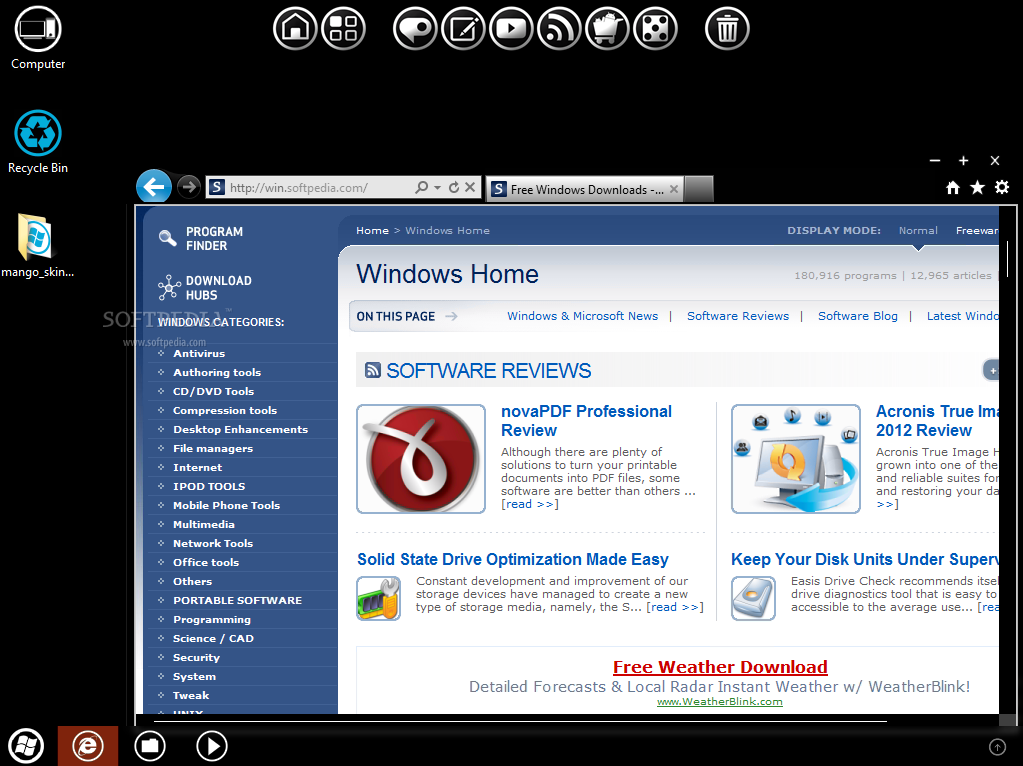The width and height of the screenshot is (1023, 766).
Task: Open Program Finder in sidebar
Action: 202,239
